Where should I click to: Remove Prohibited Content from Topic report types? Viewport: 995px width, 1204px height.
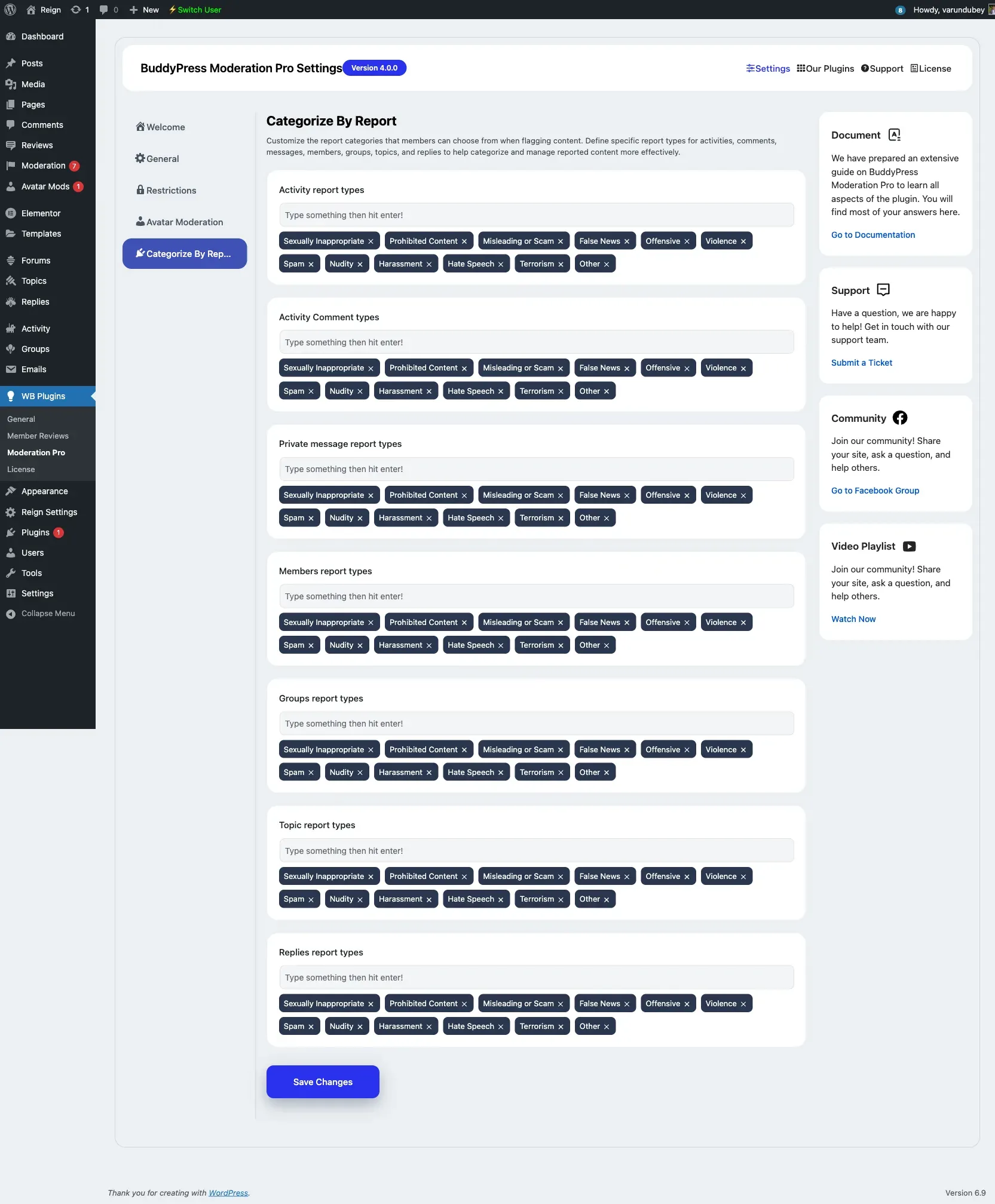[x=464, y=877]
